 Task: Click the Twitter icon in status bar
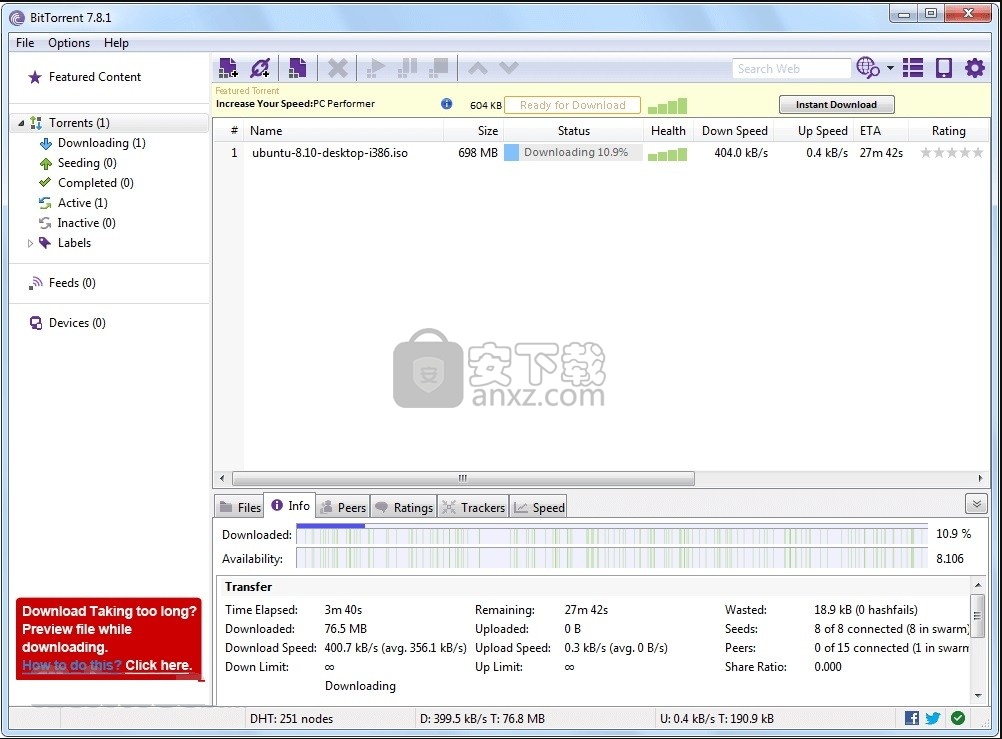coord(933,718)
